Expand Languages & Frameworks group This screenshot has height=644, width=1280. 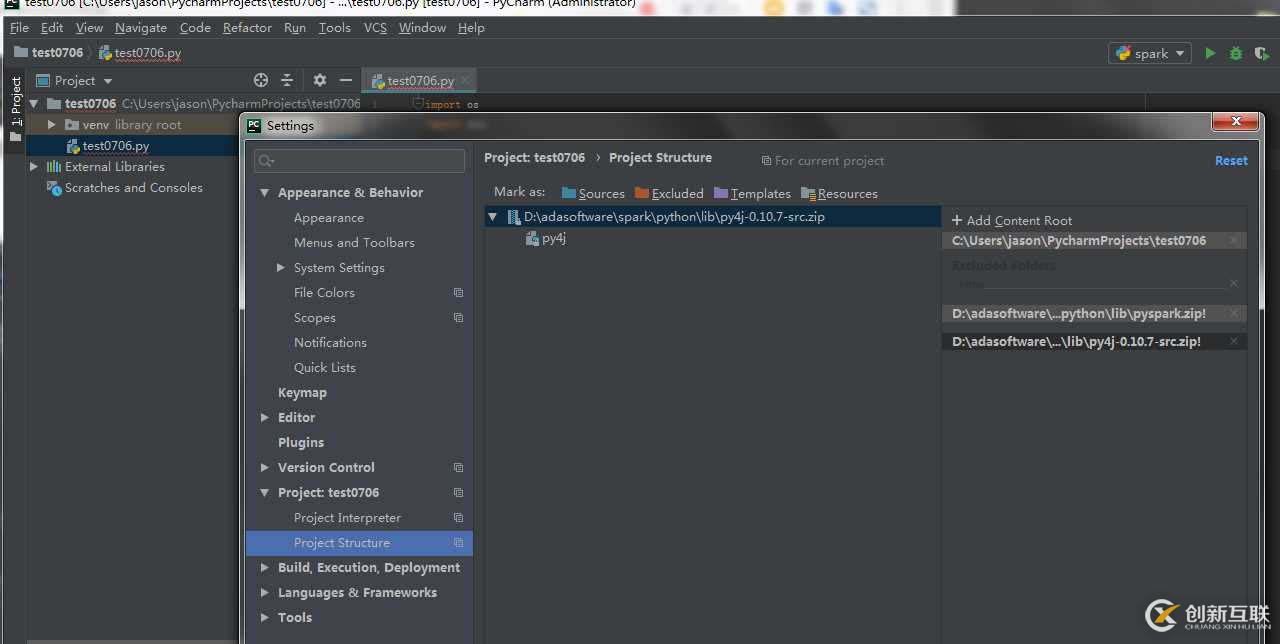265,593
